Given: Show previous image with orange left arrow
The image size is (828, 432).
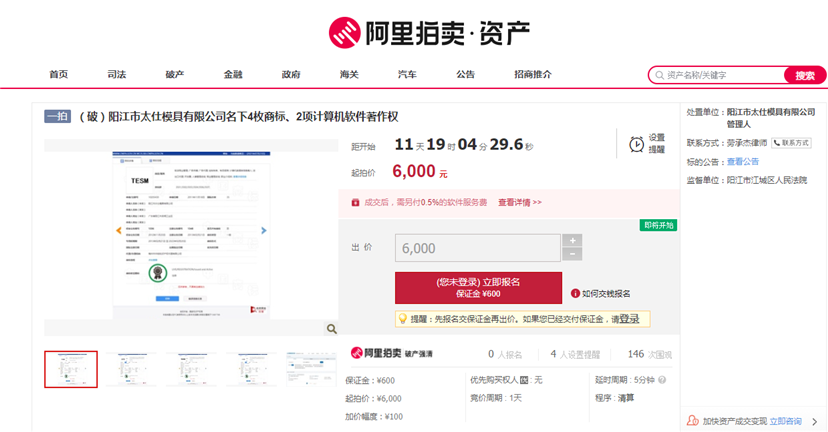Looking at the screenshot, I should [119, 230].
